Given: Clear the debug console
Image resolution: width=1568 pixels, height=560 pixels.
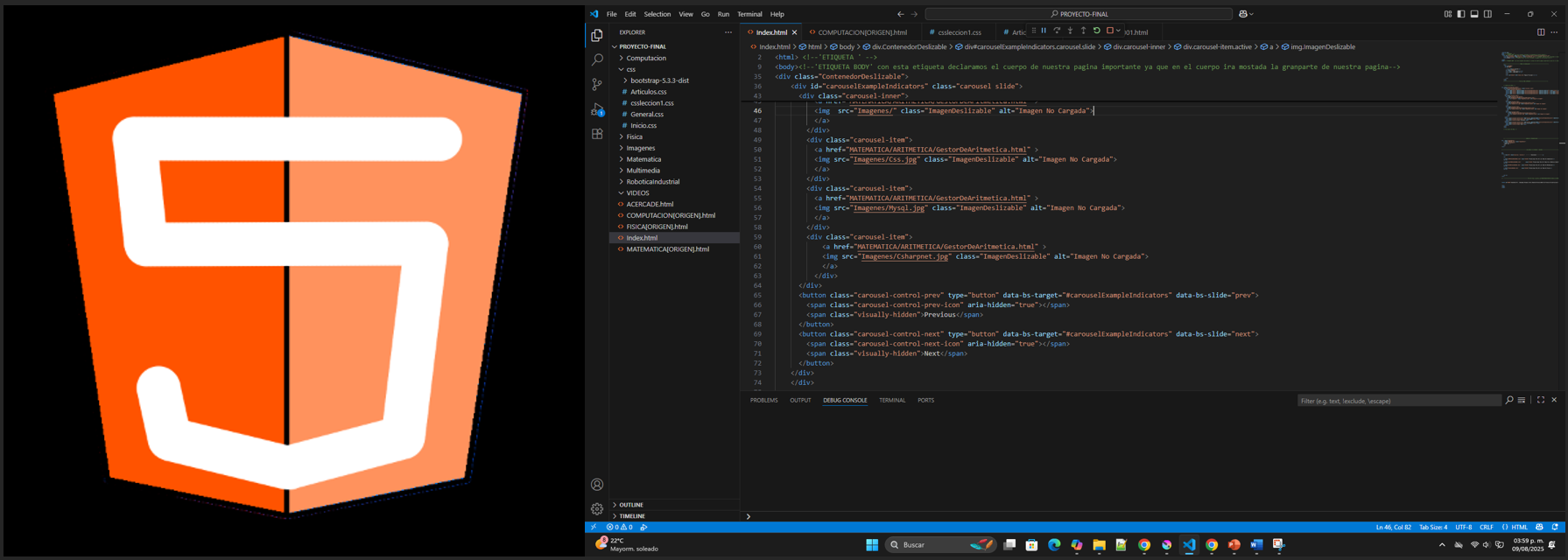Looking at the screenshot, I should point(1522,401).
